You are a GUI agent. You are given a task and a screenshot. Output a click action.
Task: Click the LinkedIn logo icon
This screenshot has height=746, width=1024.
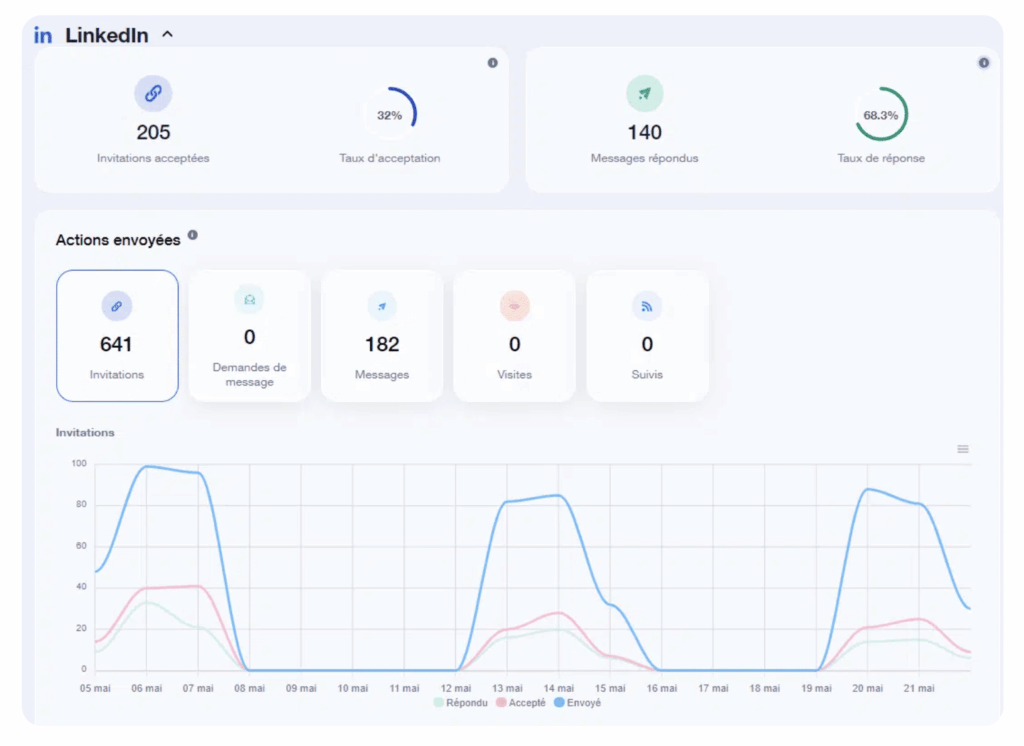tap(43, 35)
